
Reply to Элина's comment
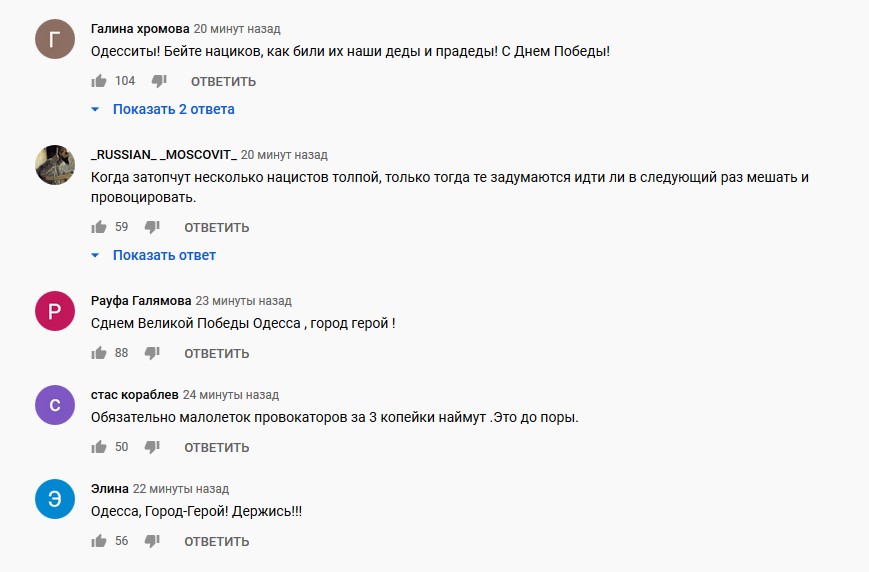[217, 542]
